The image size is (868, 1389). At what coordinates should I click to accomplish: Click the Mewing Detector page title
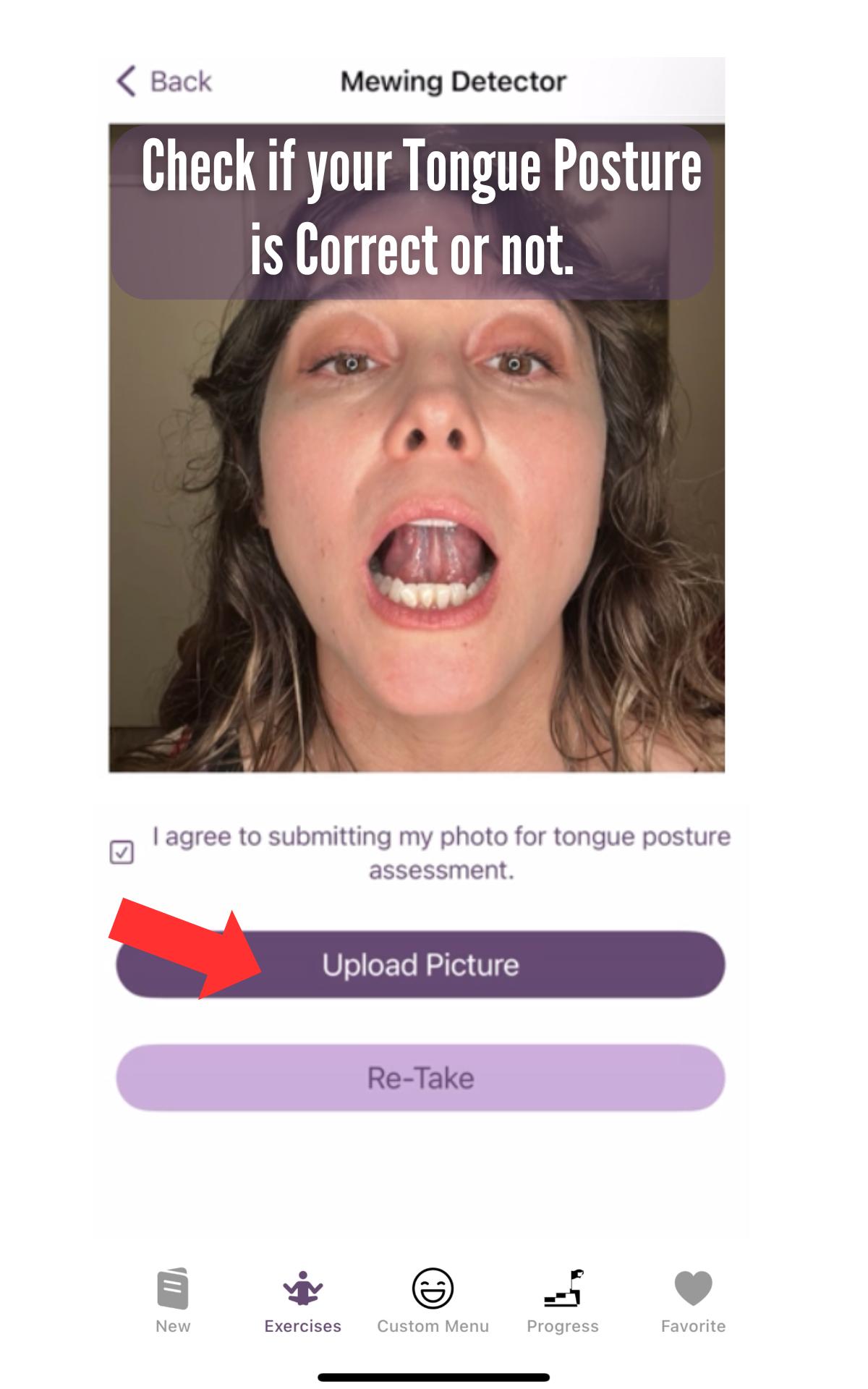pos(453,82)
